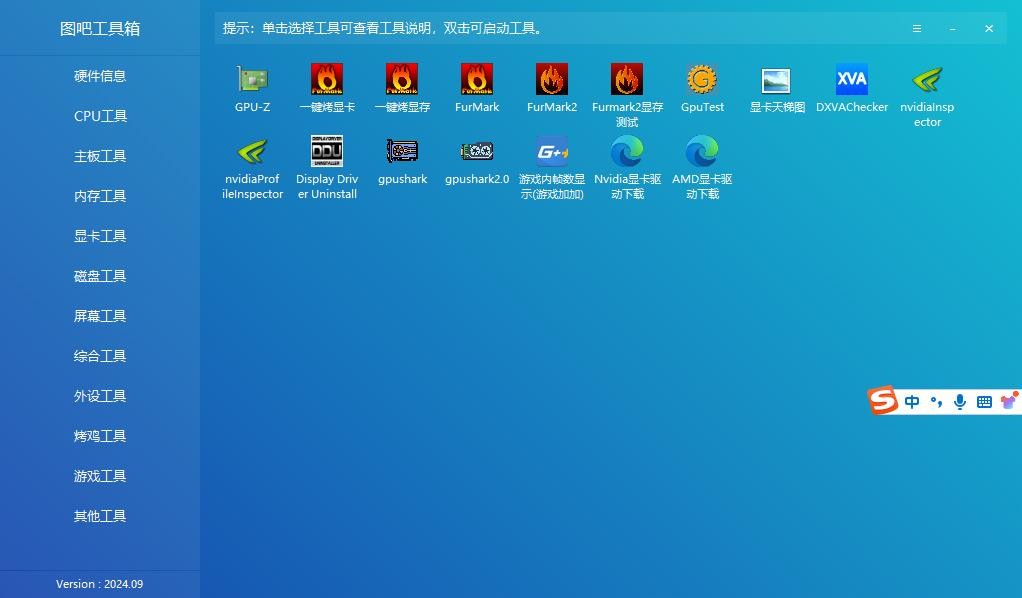Viewport: 1022px width, 598px height.
Task: Select the gpushark2.0 tool icon
Action: [477, 151]
